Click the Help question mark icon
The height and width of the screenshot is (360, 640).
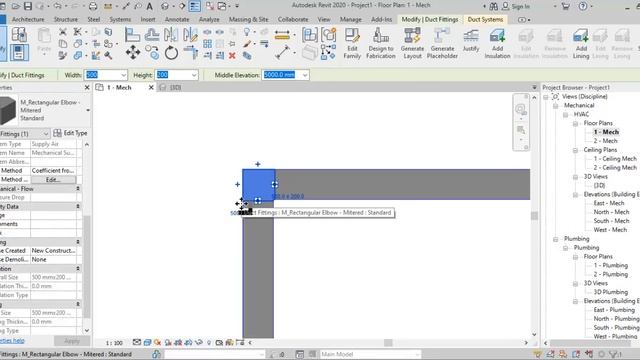583,6
